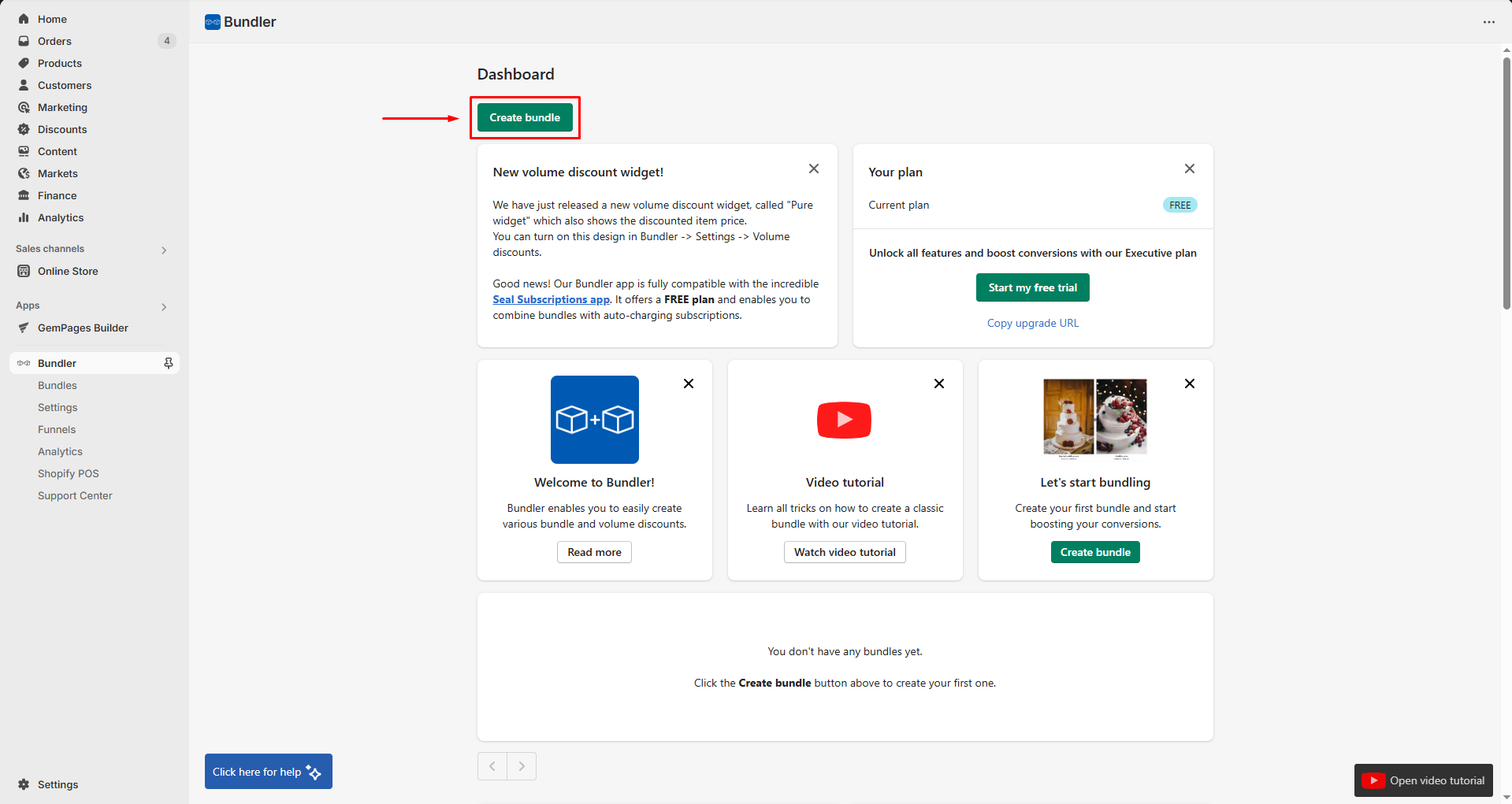Click Start my free trial button
1512x804 pixels.
click(x=1032, y=287)
